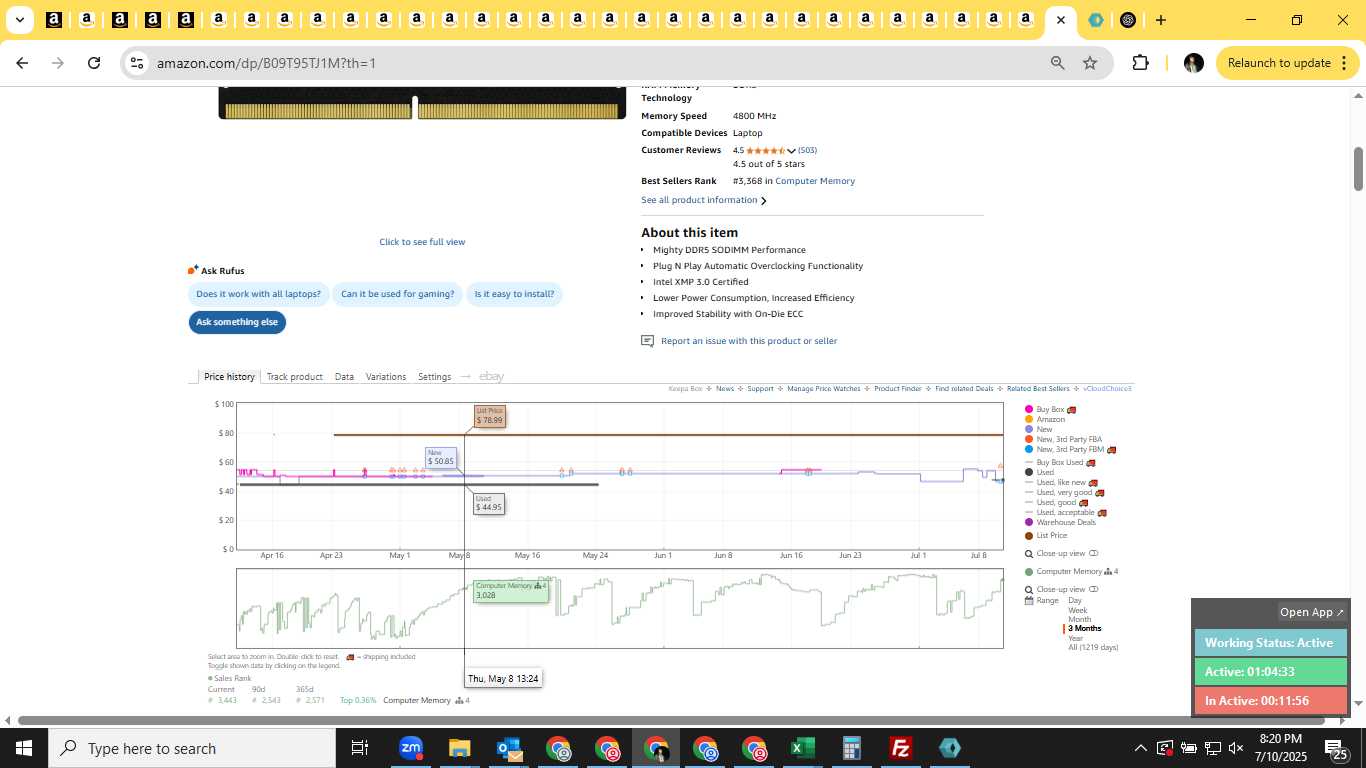Open a new browser tab
Viewport: 1366px width, 768px height.
click(x=1160, y=20)
